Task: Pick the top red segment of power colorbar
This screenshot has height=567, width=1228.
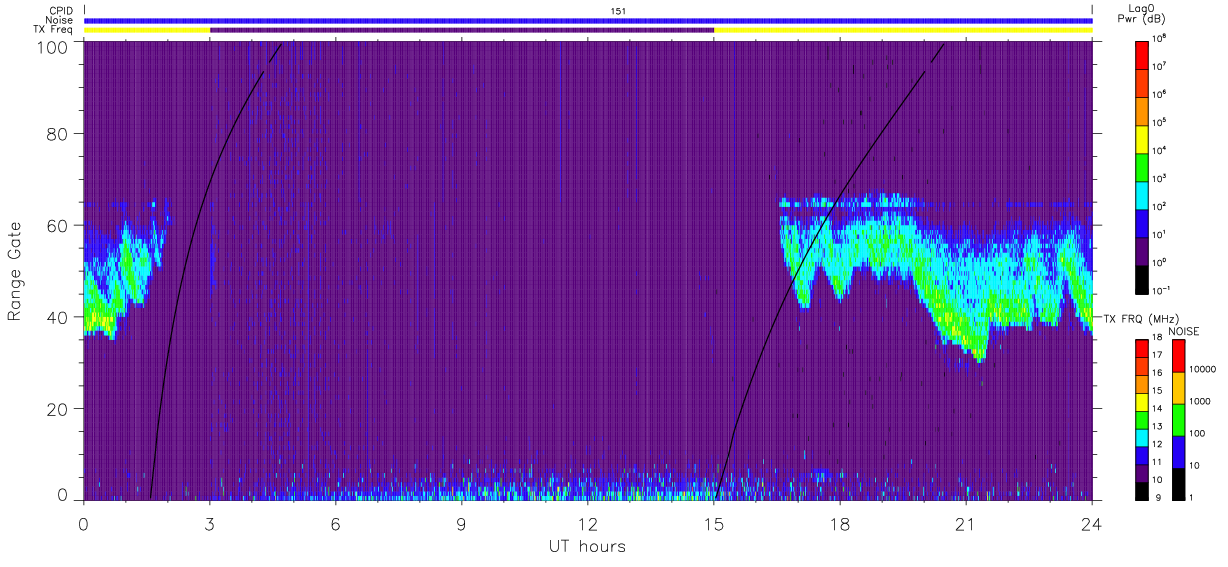Action: [x=1142, y=53]
